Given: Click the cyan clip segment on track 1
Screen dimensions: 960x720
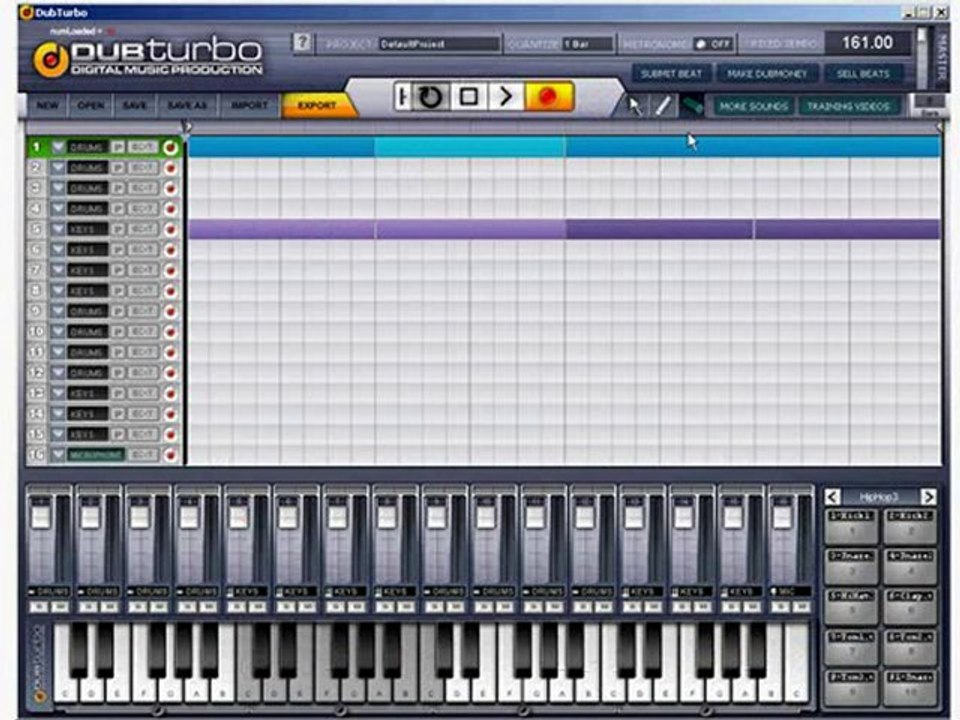Looking at the screenshot, I should click(x=470, y=147).
